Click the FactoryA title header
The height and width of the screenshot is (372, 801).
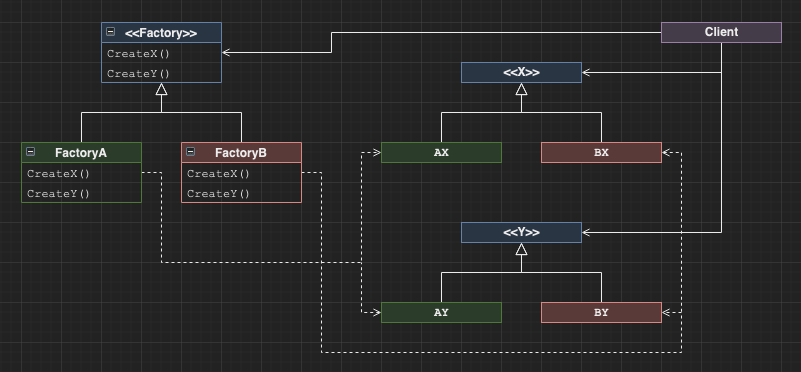tap(81, 152)
